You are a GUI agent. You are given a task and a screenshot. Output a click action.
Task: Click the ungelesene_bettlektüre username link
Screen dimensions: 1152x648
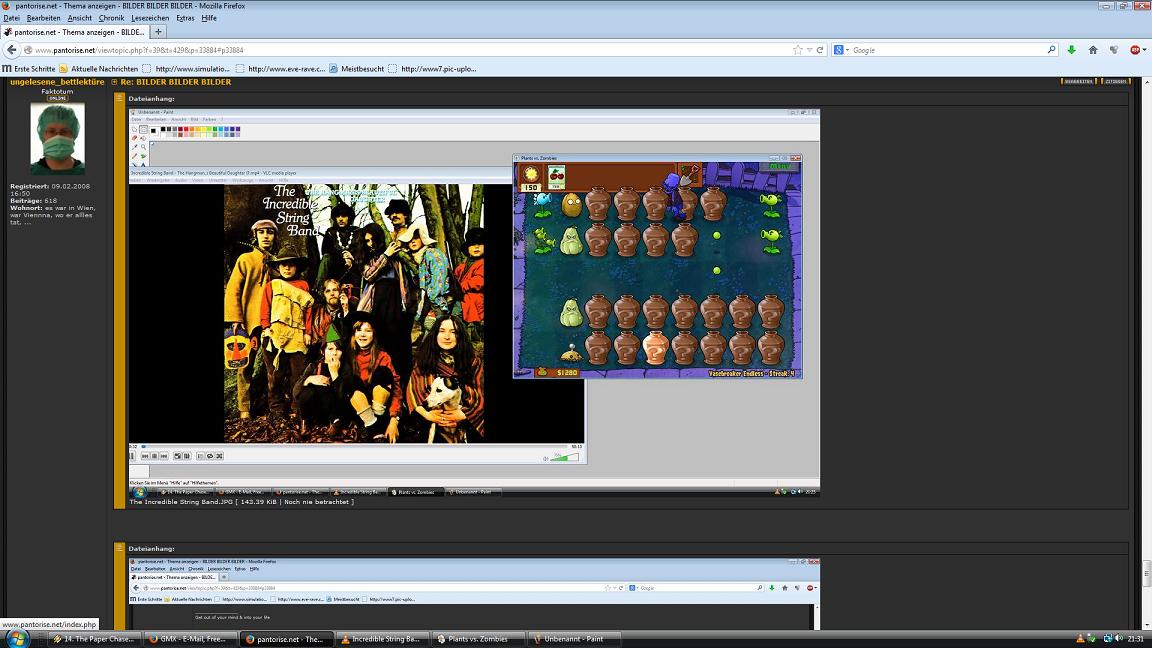pyautogui.click(x=57, y=82)
